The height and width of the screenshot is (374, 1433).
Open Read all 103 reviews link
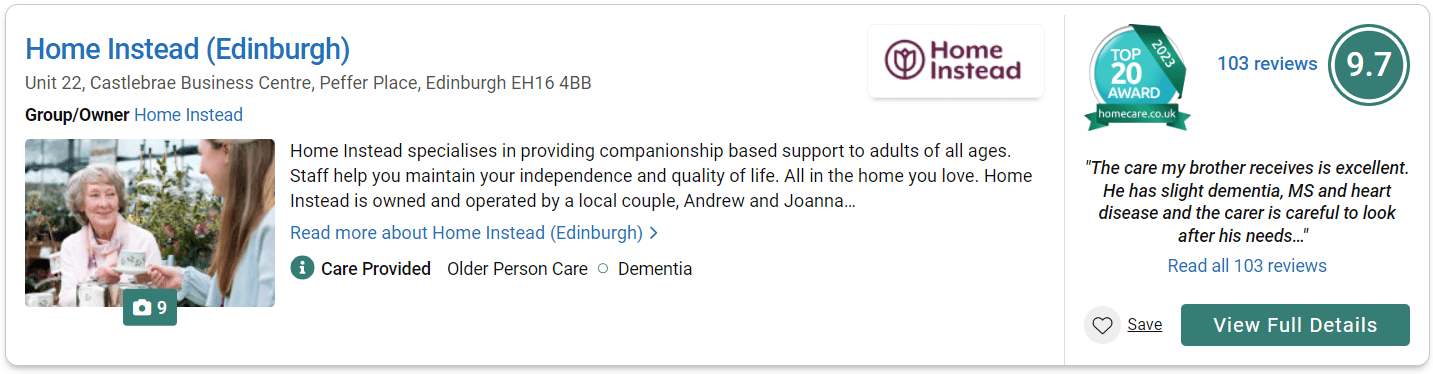(x=1247, y=266)
